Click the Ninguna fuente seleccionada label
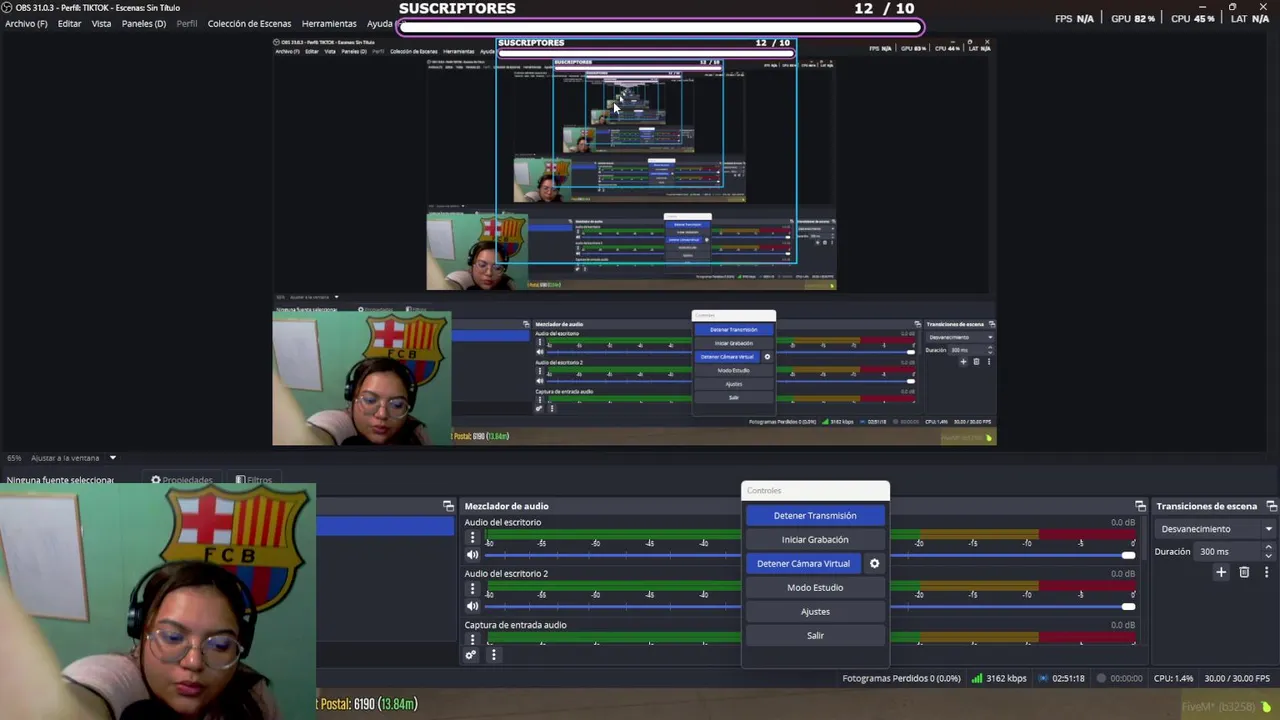This screenshot has width=1280, height=720. tap(60, 480)
